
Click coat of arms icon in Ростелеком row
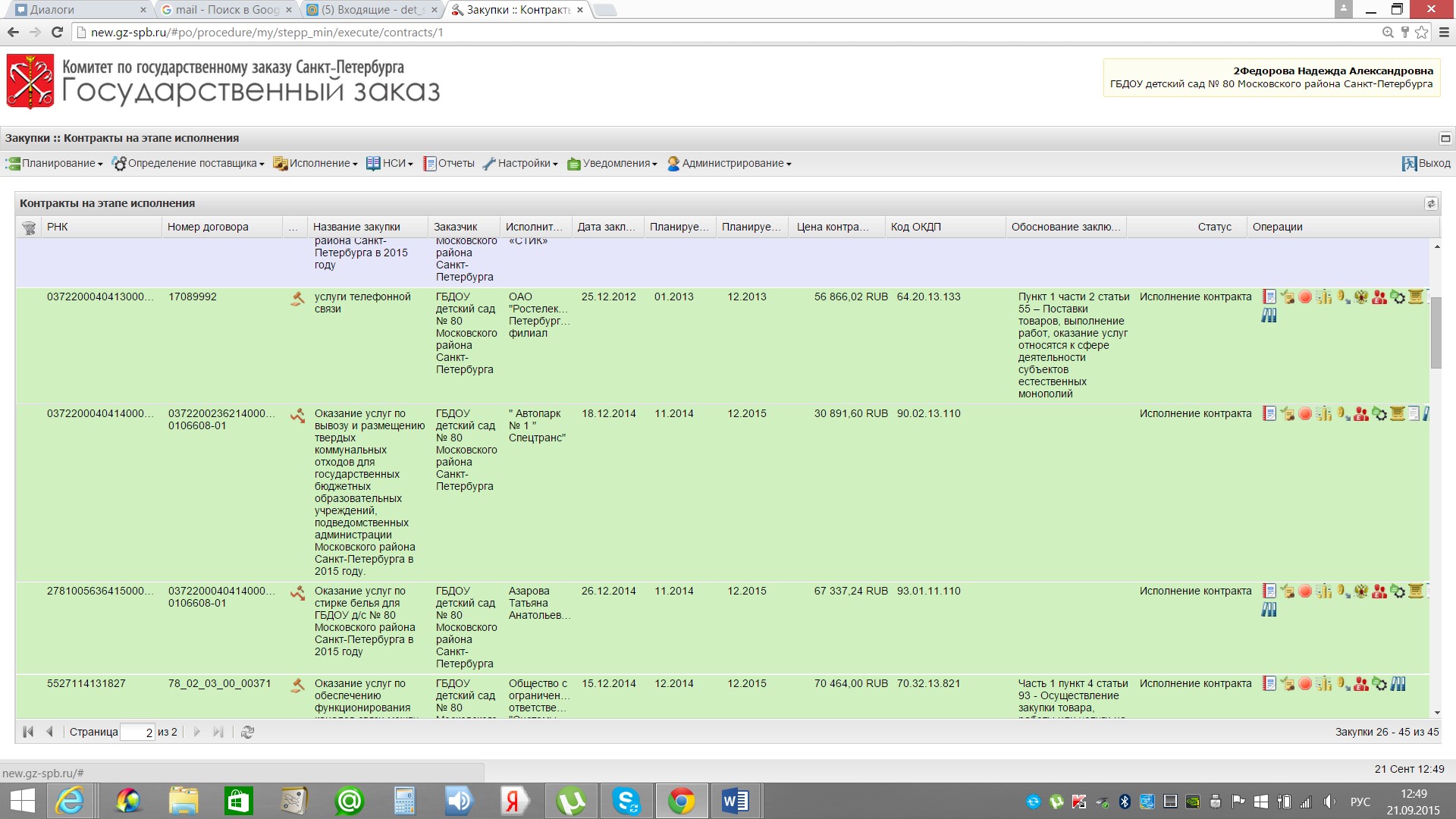coord(1361,297)
